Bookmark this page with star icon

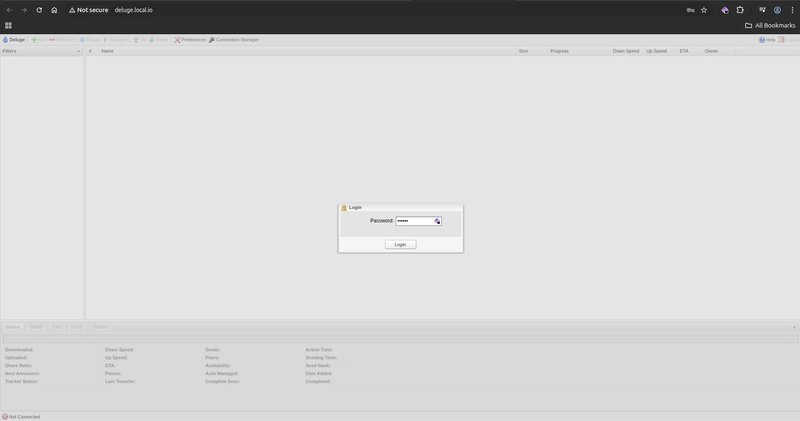click(704, 10)
